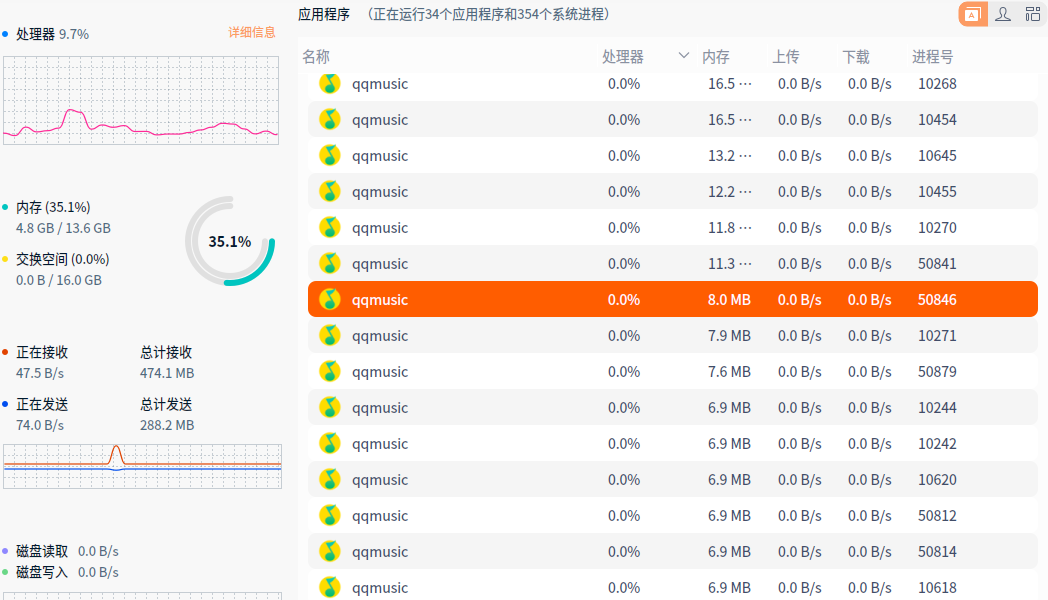Click the processor usage graph

[x=141, y=100]
